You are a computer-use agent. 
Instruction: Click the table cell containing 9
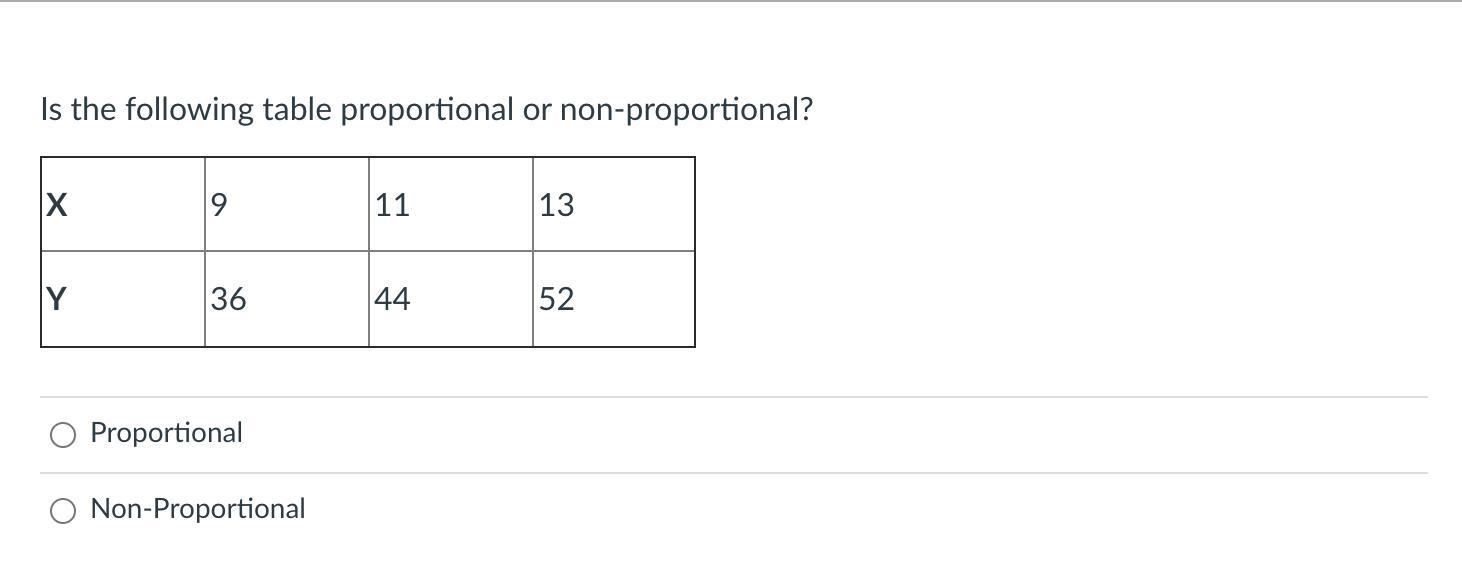click(x=287, y=204)
